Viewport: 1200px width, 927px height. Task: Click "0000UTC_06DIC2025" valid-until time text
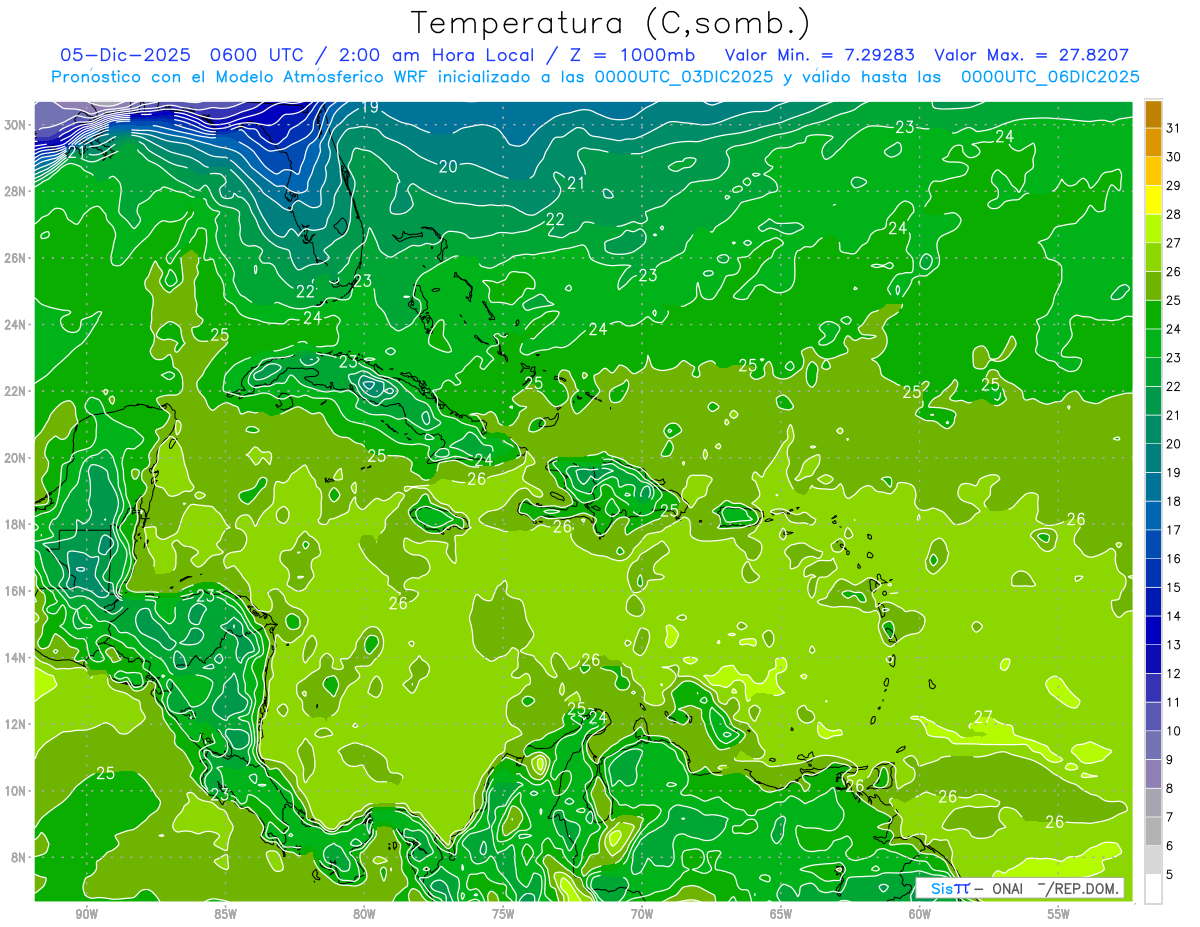tap(1050, 77)
